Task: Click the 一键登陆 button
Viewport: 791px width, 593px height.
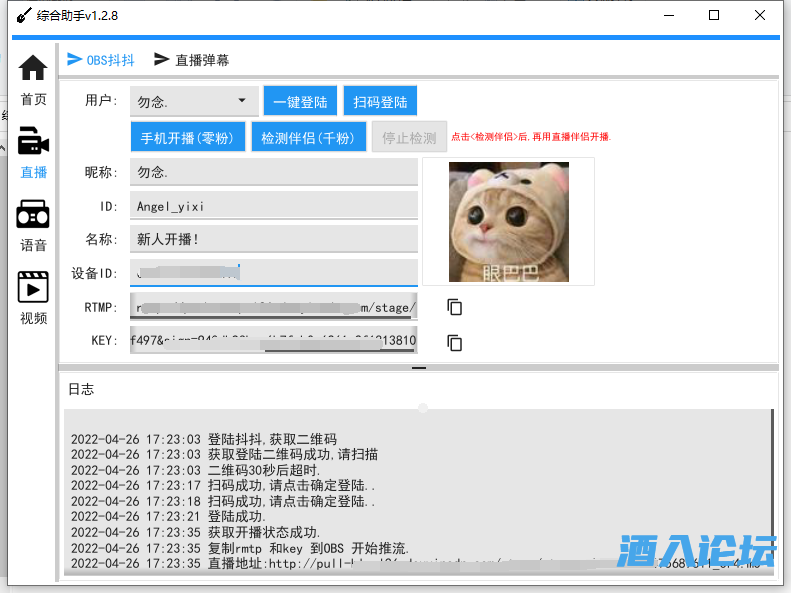Action: click(300, 102)
